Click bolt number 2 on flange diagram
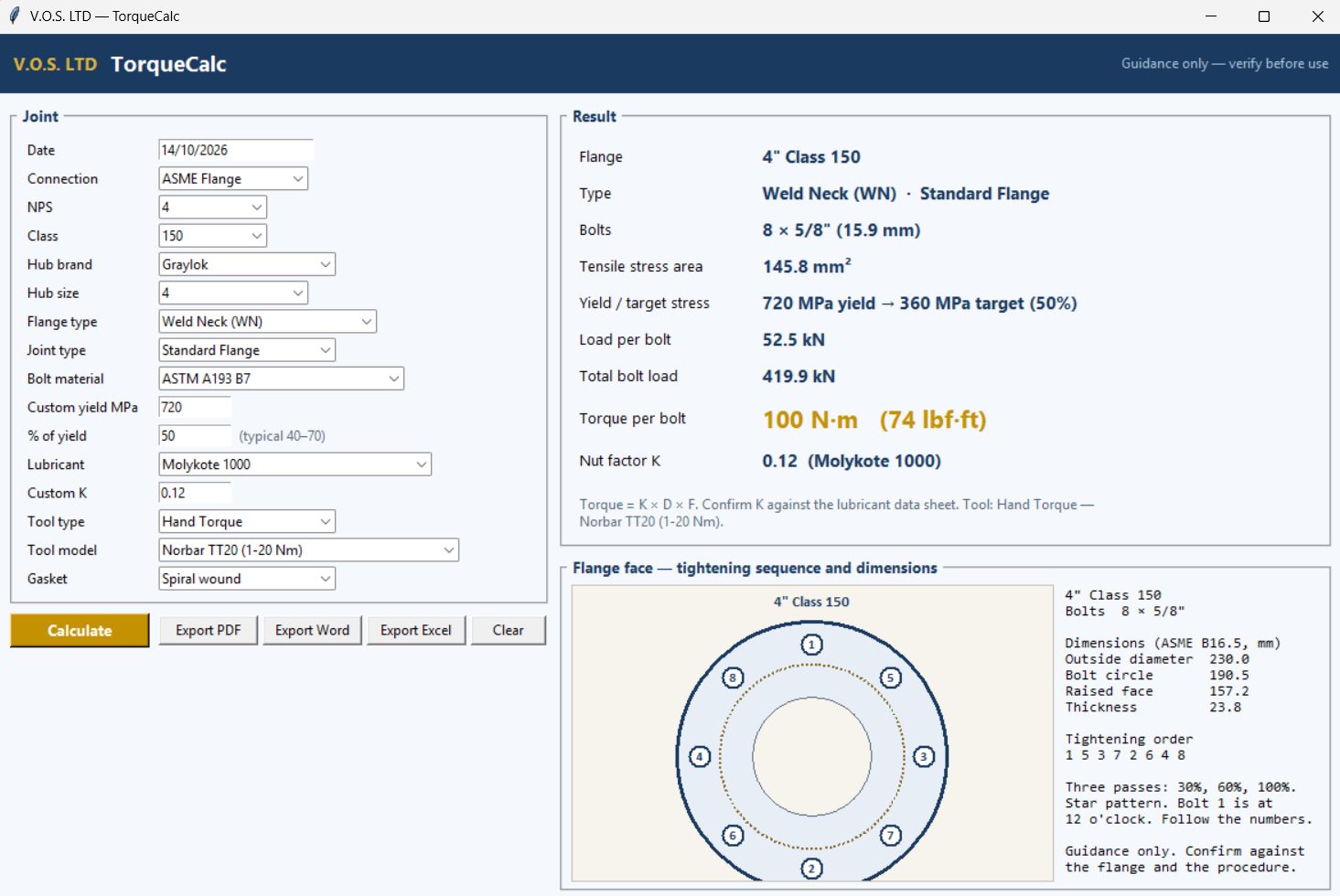Viewport: 1340px width, 896px height. pos(811,869)
